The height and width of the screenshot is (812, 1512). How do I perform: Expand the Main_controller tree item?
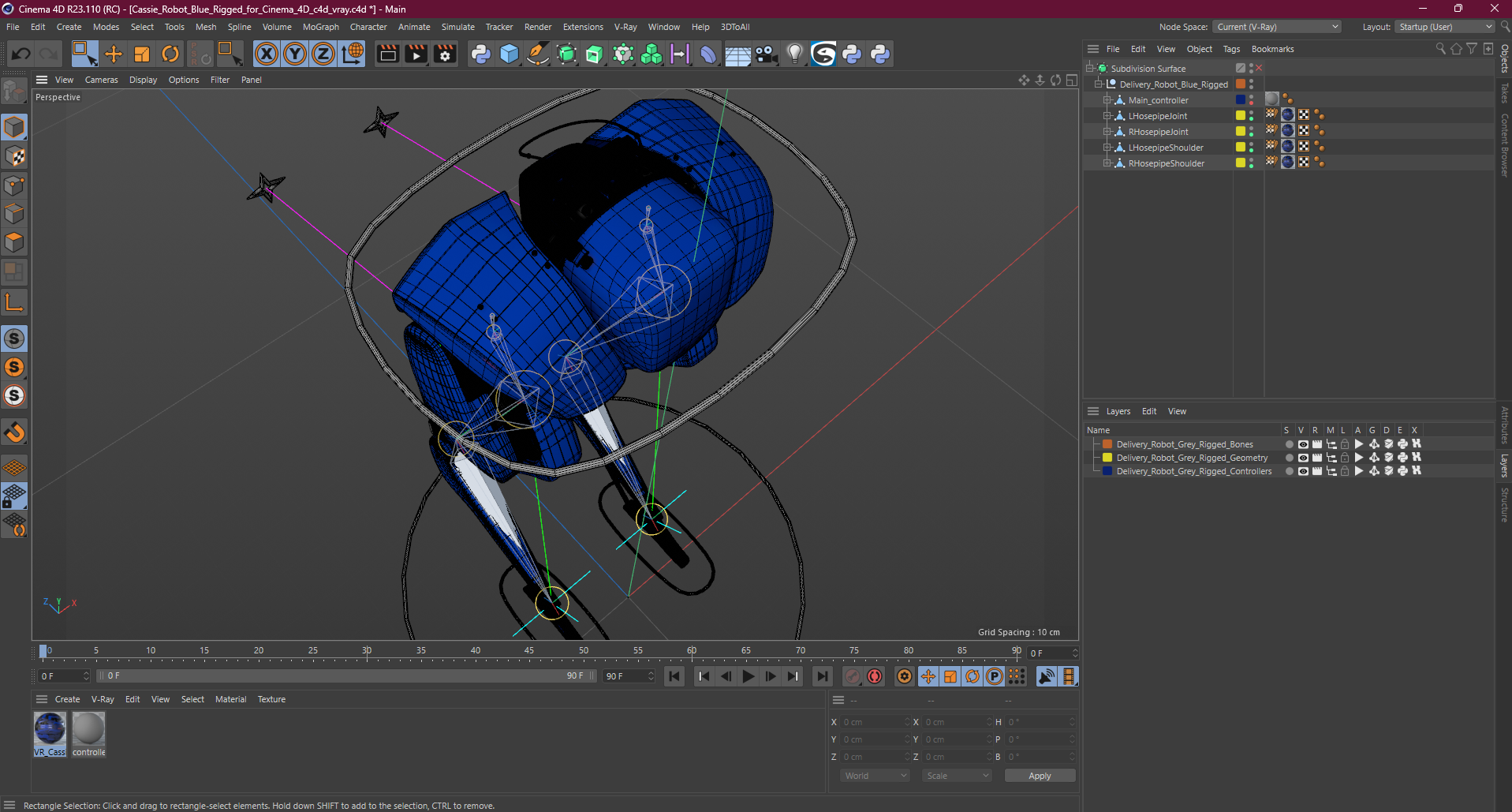coord(1107,100)
